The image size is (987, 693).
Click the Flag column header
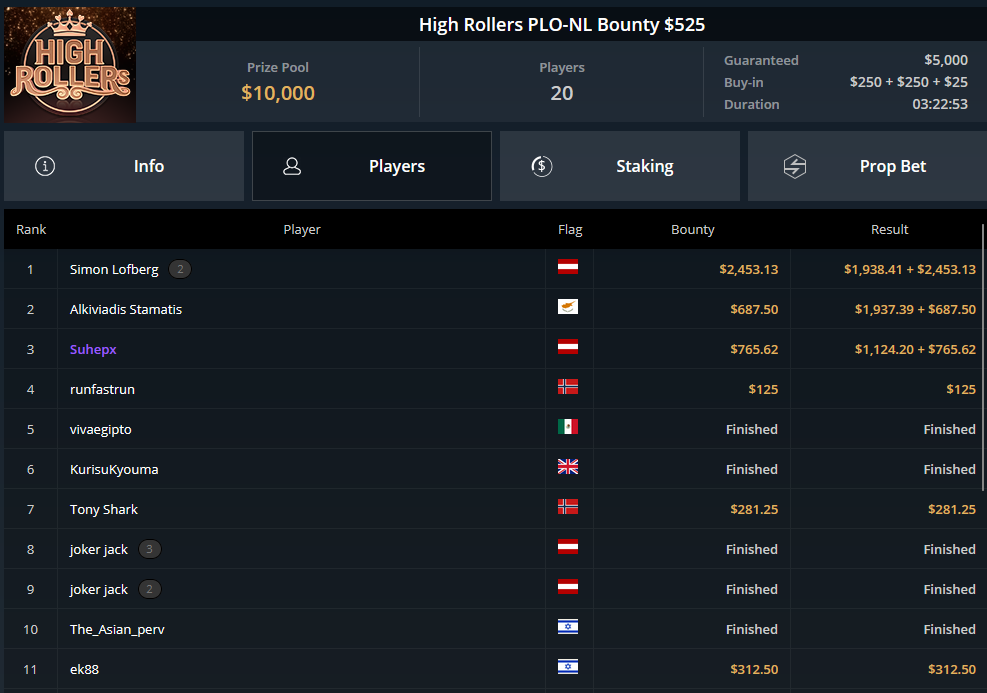570,230
